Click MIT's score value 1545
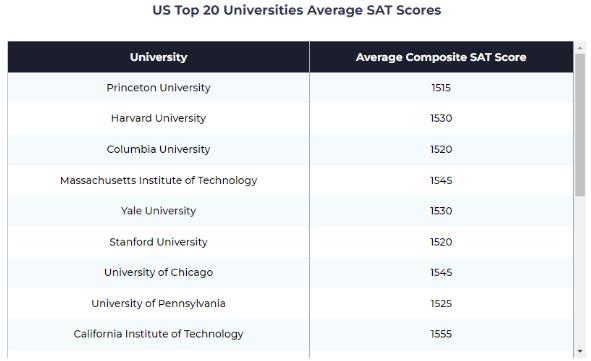This screenshot has height=361, width=591. 441,180
